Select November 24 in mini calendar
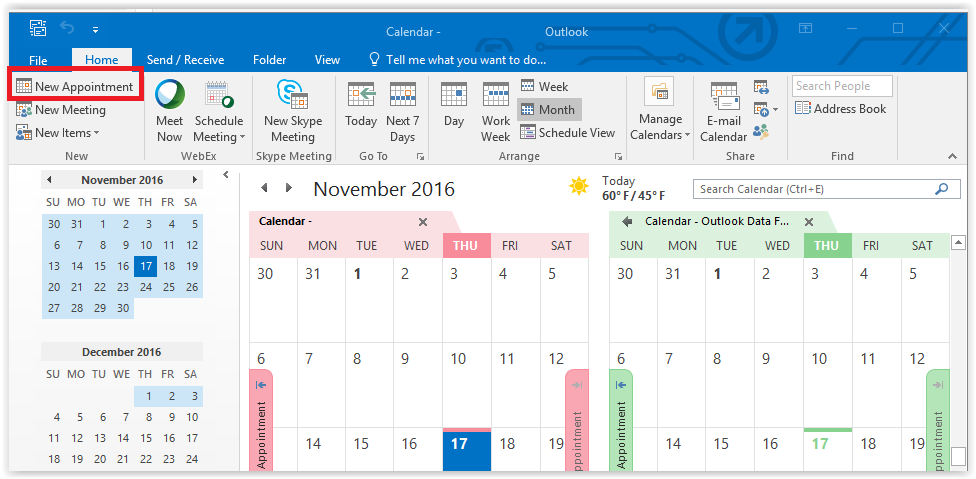The image size is (976, 479). coord(146,287)
